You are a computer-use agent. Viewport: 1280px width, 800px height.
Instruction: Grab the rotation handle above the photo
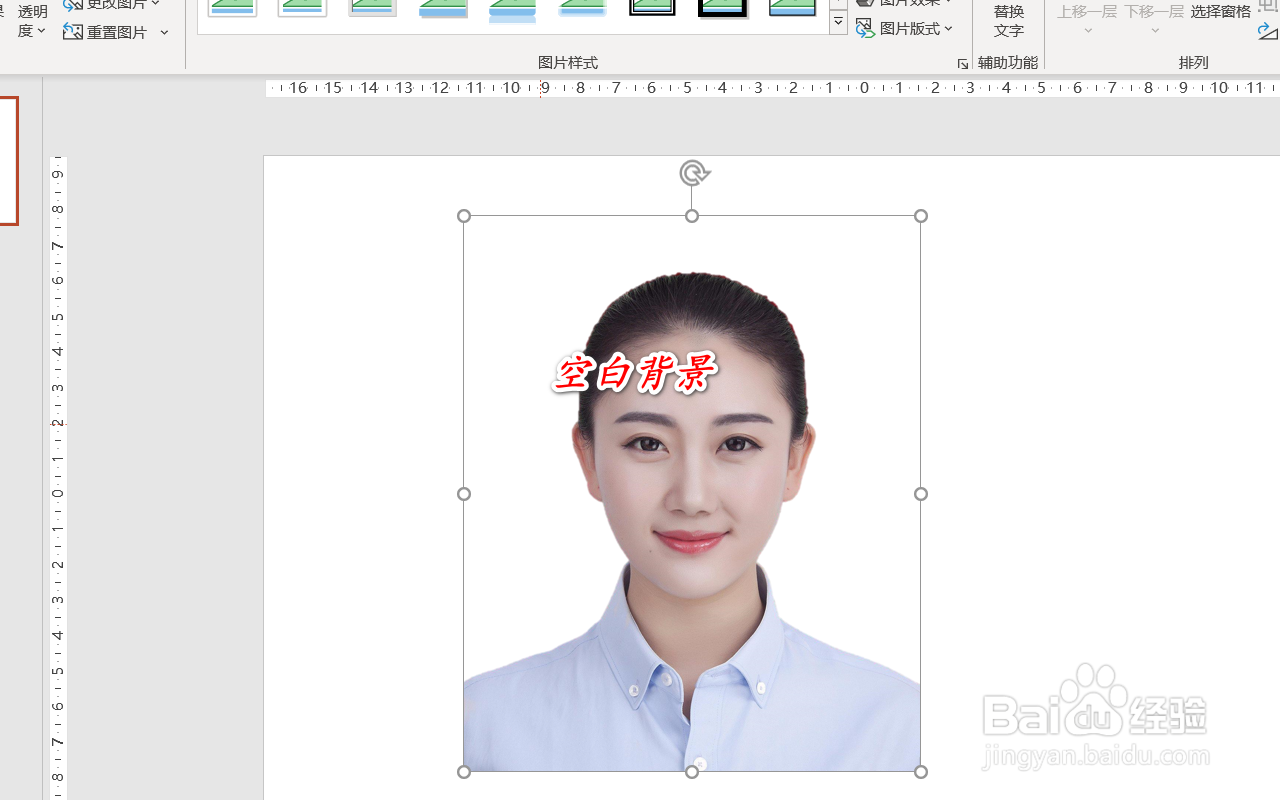click(693, 171)
